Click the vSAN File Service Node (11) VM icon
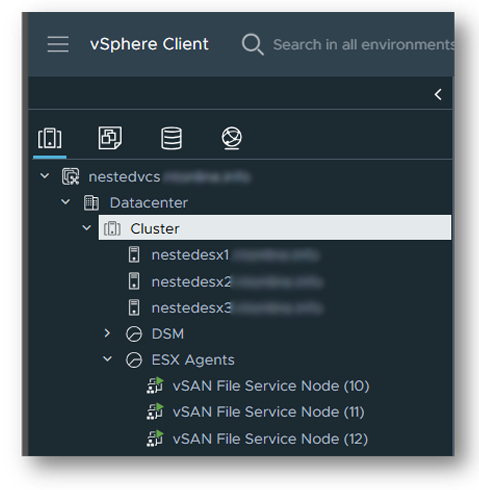The width and height of the screenshot is (479, 490). [x=155, y=412]
